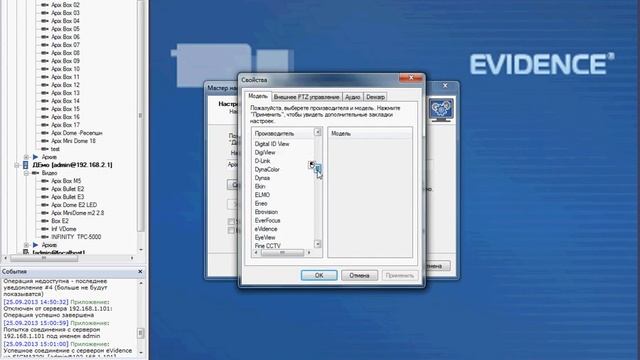640x360 pixels.
Task: Click the server icon of ДЕмо admin@192.168.2.1
Action: [25, 165]
